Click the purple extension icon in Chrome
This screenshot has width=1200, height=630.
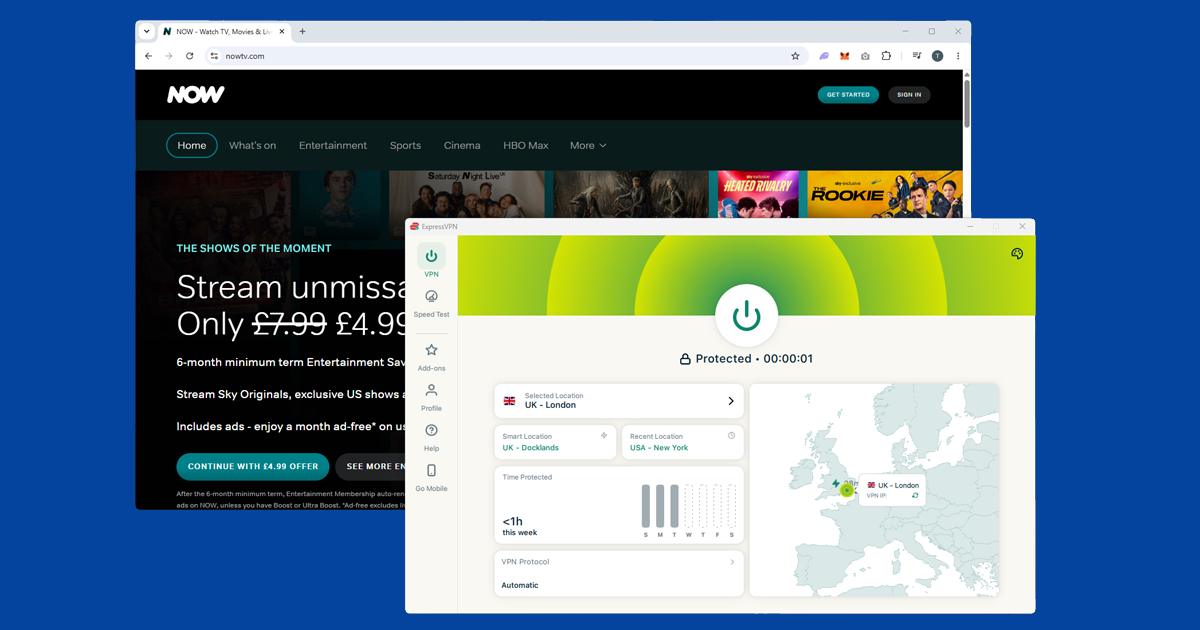[x=824, y=56]
